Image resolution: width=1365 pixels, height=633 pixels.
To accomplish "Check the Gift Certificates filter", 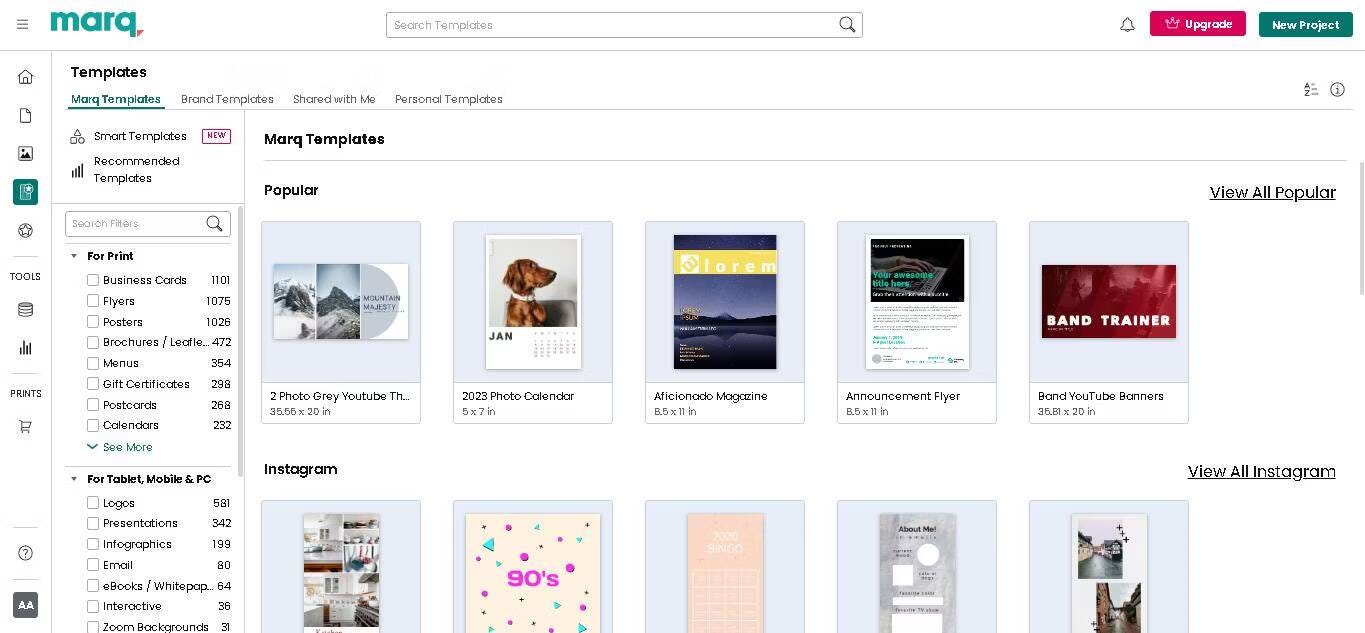I will coord(93,384).
